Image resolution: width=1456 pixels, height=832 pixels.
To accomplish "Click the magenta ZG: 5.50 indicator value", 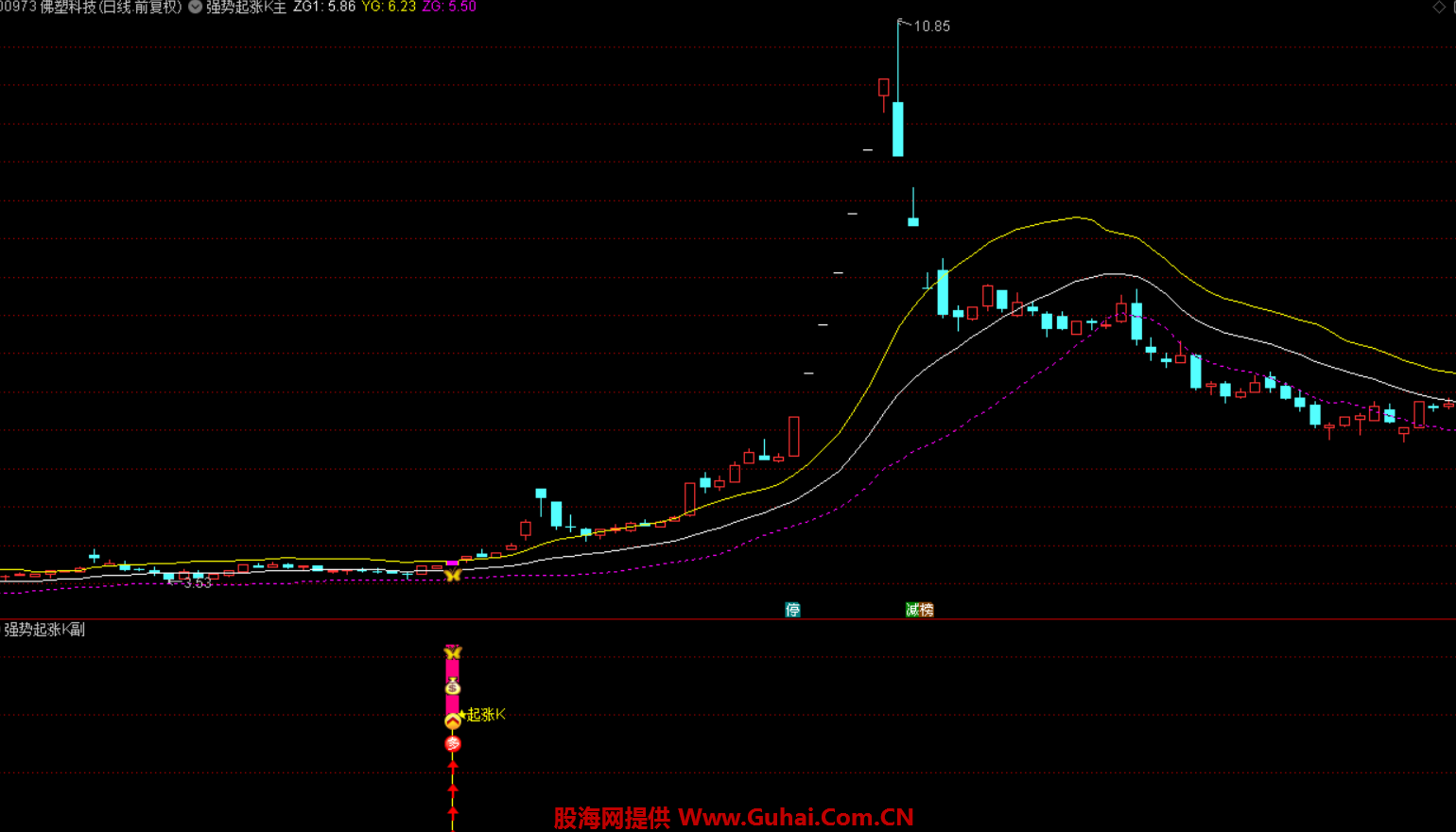I will pos(449,7).
